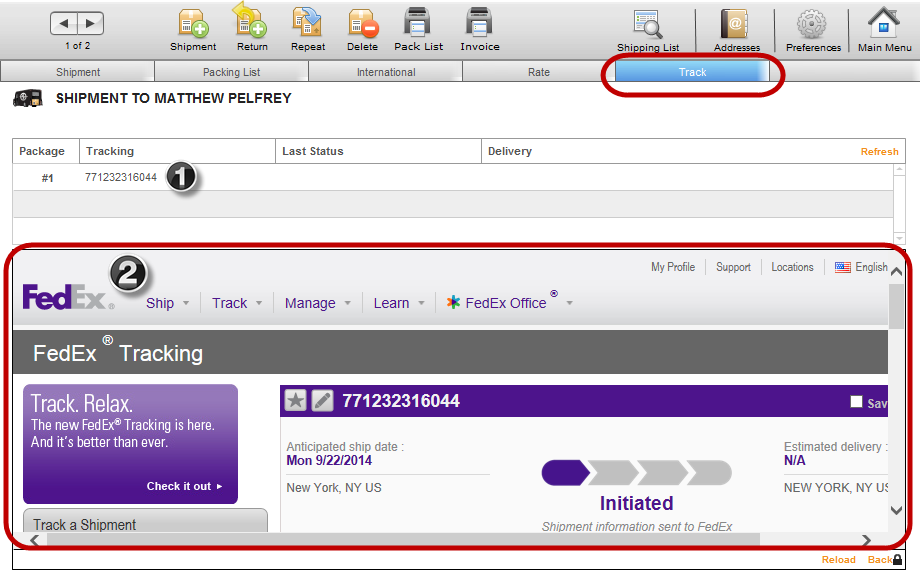920x576 pixels.
Task: Create a Return shipment
Action: (252, 28)
